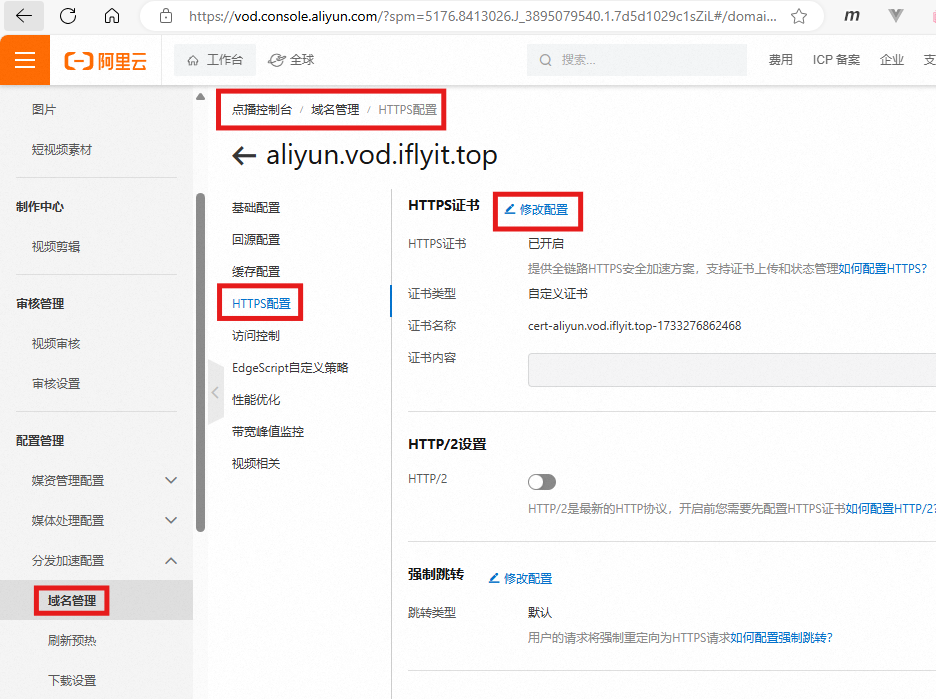Image resolution: width=936 pixels, height=699 pixels.
Task: Open the 访问控制 configuration tab
Action: click(x=256, y=336)
